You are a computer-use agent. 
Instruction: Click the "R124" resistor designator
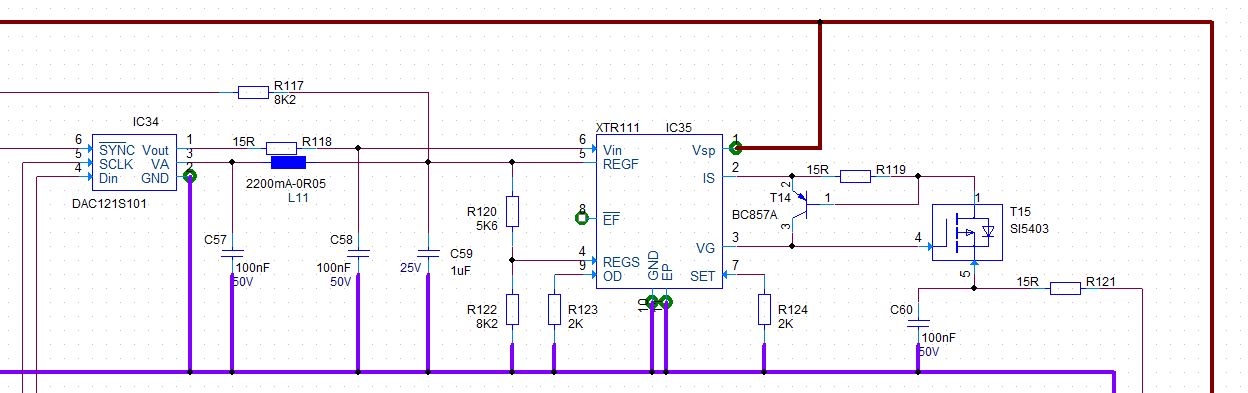click(792, 310)
